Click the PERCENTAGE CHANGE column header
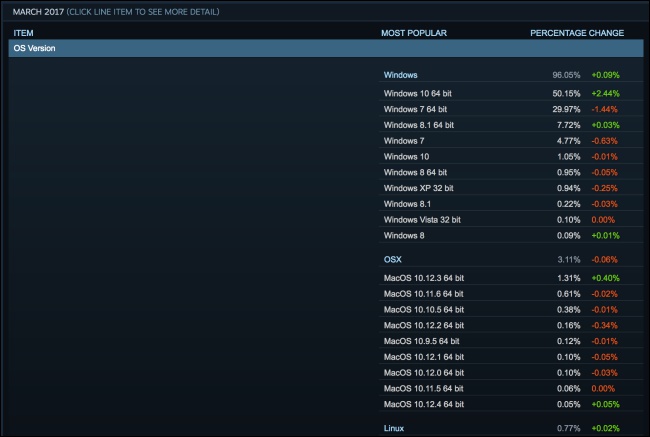This screenshot has width=650, height=437. (x=577, y=33)
